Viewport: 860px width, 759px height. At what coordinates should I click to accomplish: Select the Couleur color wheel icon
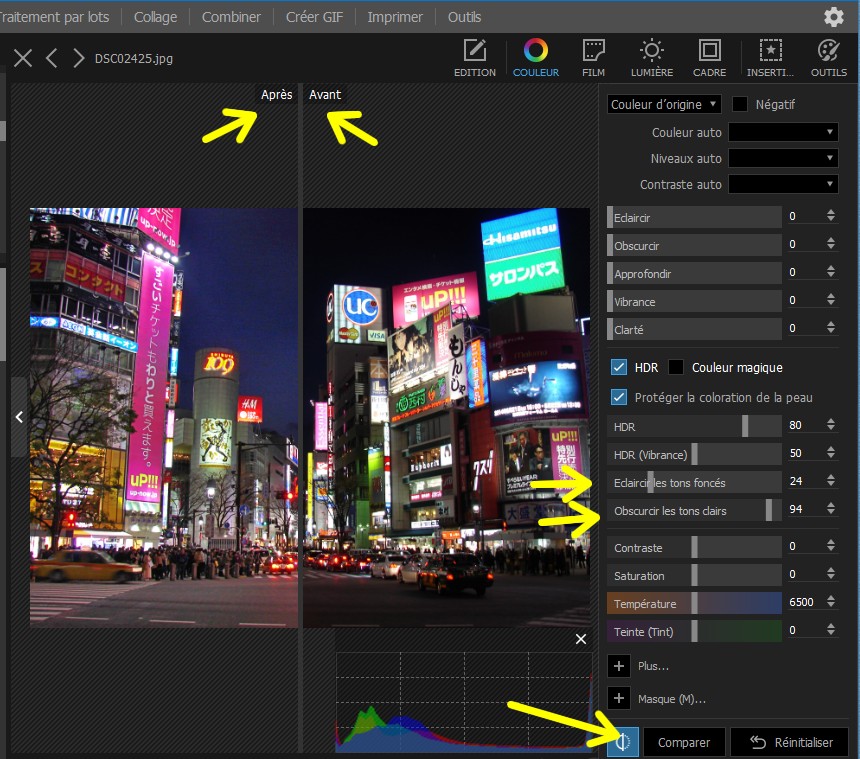536,50
